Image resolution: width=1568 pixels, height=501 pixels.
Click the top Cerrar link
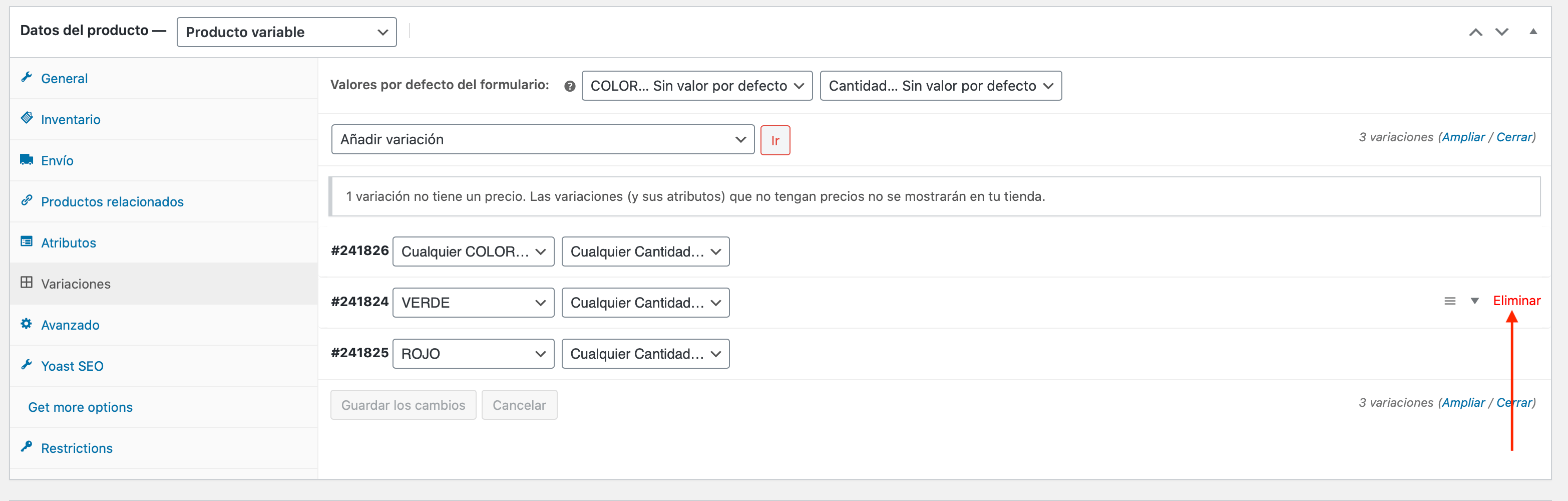(x=1514, y=138)
